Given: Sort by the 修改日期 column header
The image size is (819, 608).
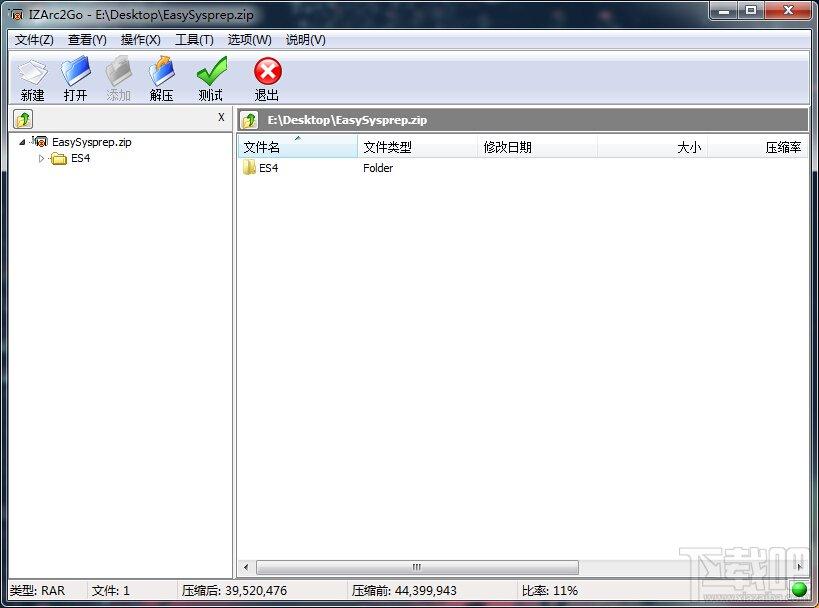Looking at the screenshot, I should (537, 147).
